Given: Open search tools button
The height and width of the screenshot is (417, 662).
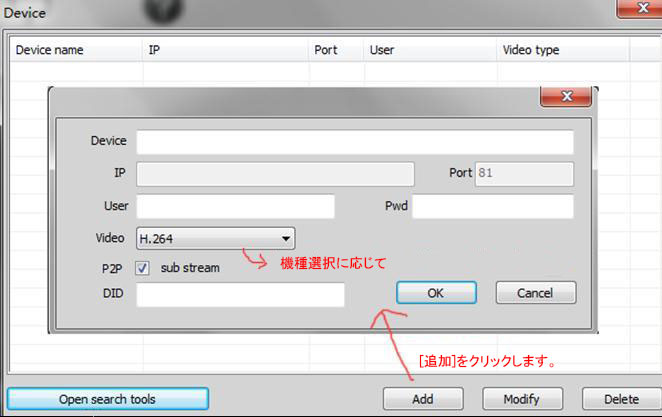Looking at the screenshot, I should [108, 399].
